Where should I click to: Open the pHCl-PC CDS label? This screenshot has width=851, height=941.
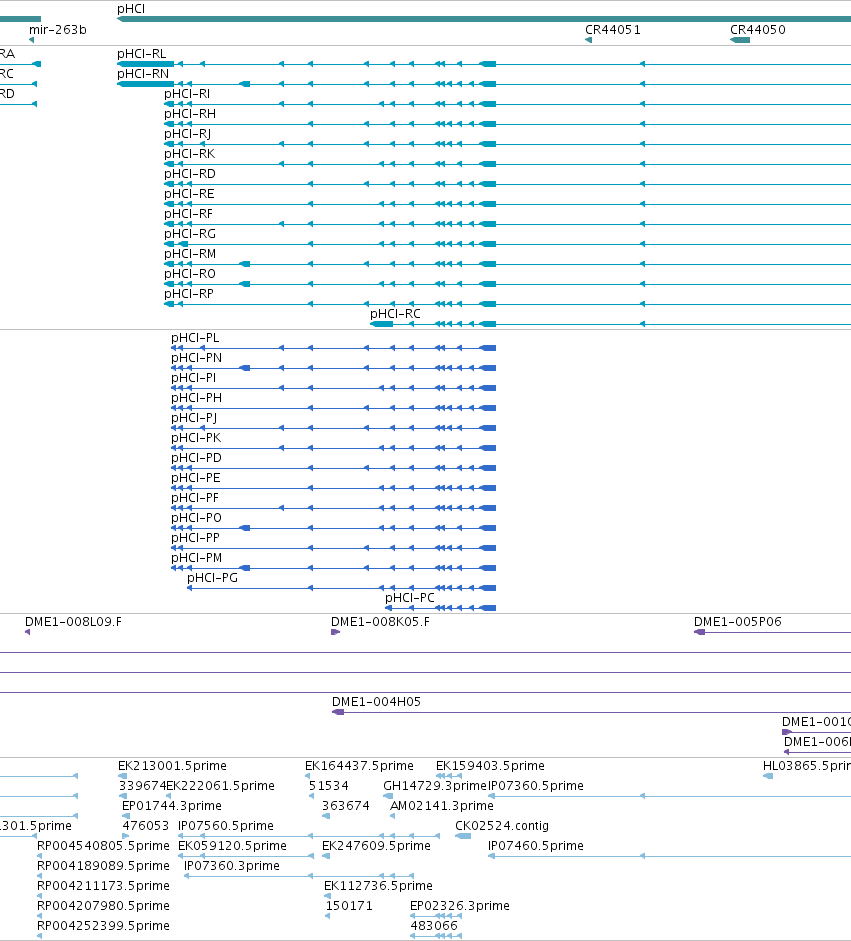pyautogui.click(x=410, y=598)
